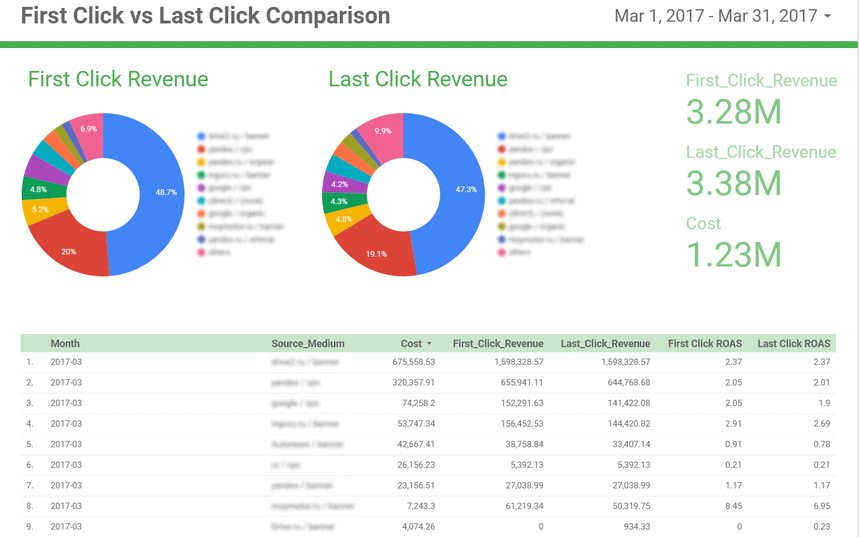
Task: Click cost cell 53,747.34 in row 4
Action: pyautogui.click(x=416, y=424)
